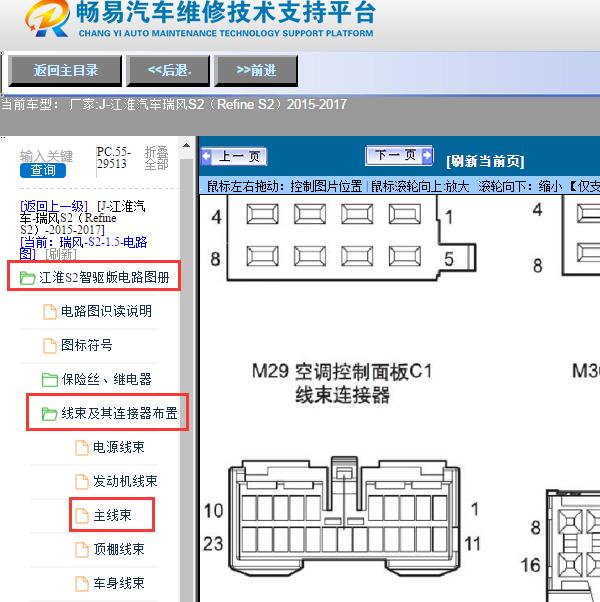This screenshot has width=600, height=602.
Task: Open the 电源线束 tree item
Action: tap(119, 447)
